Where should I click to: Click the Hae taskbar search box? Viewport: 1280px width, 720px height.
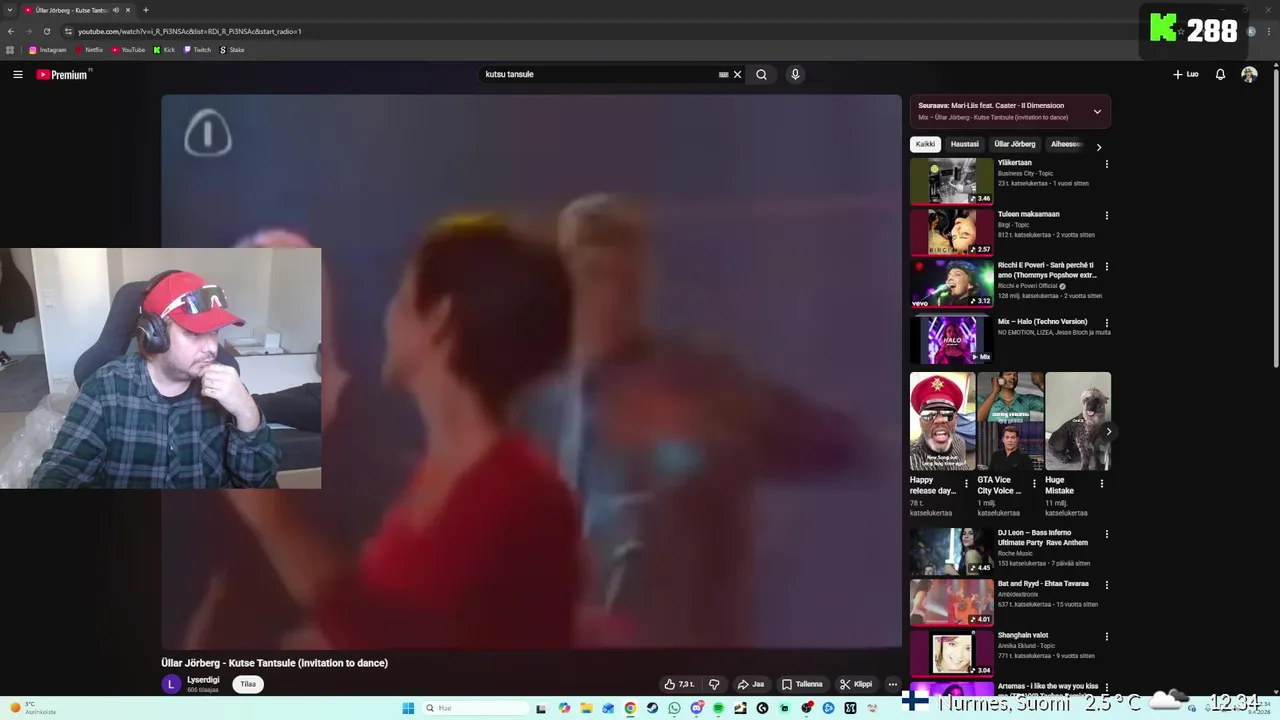[475, 708]
